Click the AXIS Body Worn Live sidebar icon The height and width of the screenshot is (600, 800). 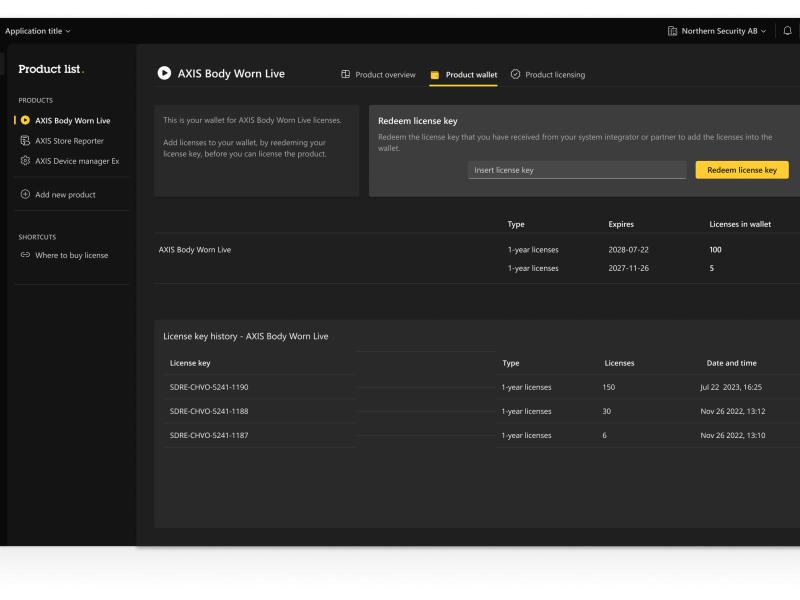25,120
